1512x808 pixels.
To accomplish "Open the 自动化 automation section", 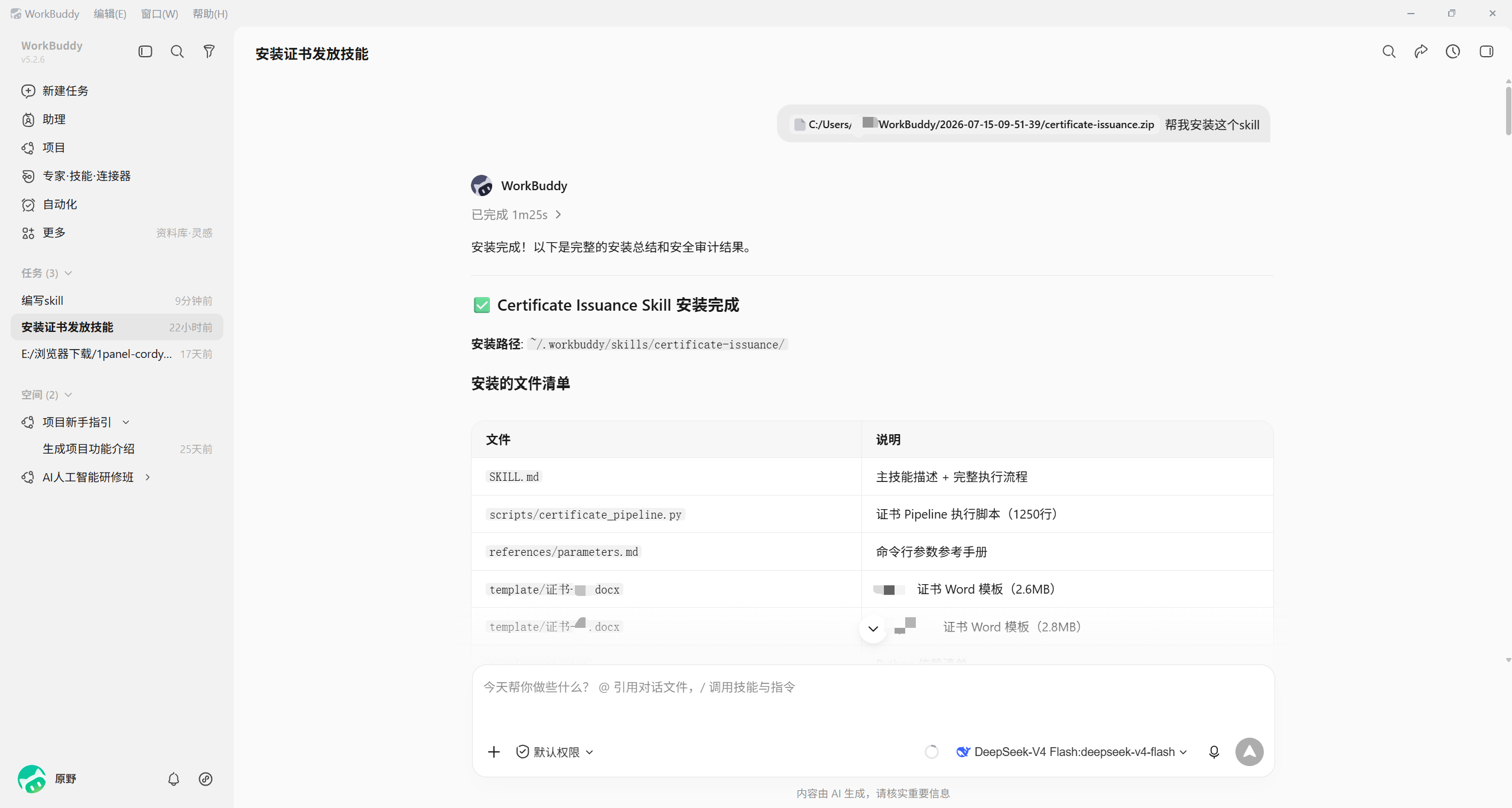I will coord(117,204).
